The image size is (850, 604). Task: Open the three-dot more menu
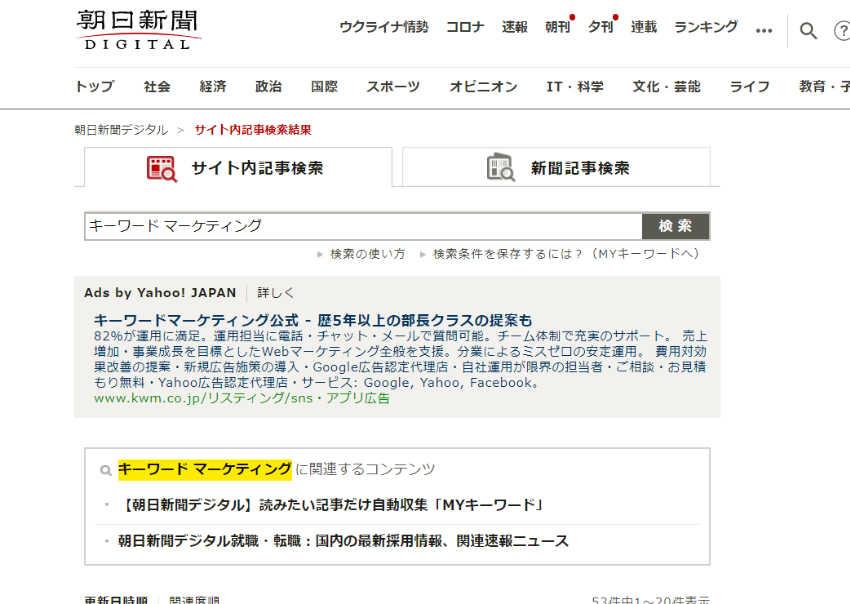pos(764,31)
